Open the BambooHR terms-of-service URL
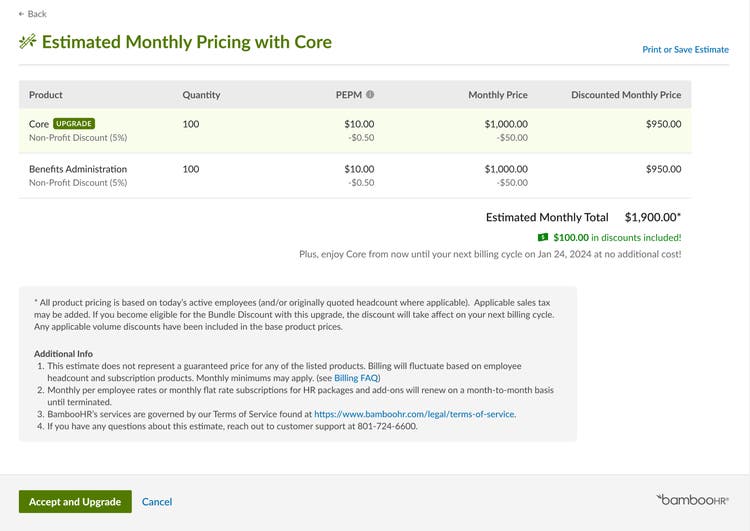The width and height of the screenshot is (750, 531). pyautogui.click(x=414, y=414)
